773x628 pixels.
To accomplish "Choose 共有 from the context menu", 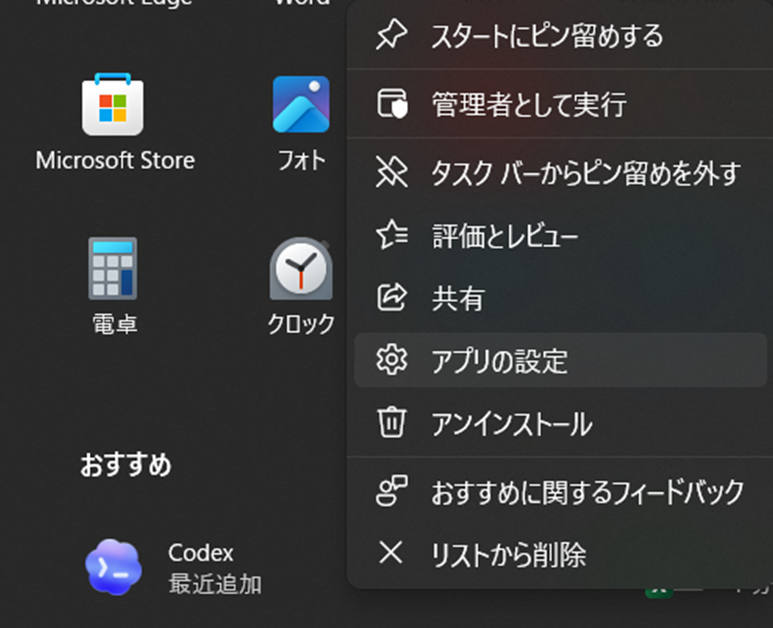I will click(x=457, y=298).
